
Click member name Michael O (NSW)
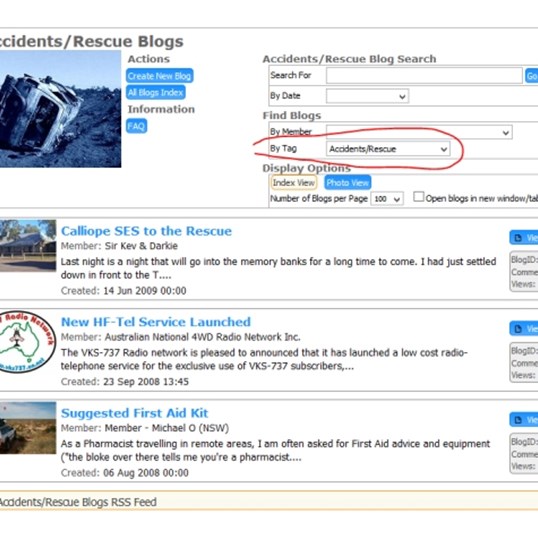167,428
